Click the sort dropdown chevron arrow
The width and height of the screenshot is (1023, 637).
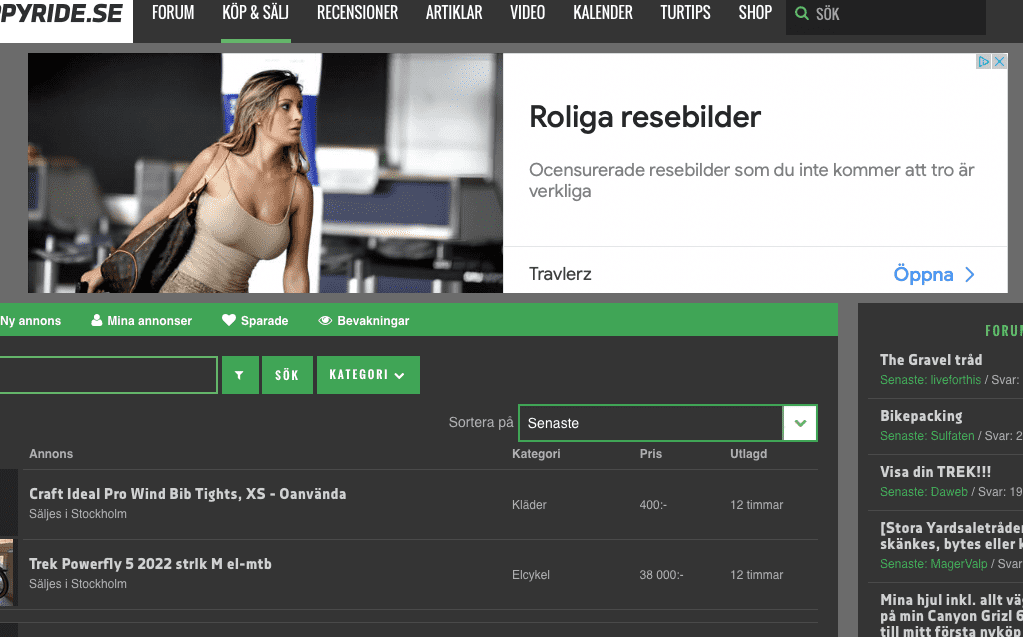801,423
